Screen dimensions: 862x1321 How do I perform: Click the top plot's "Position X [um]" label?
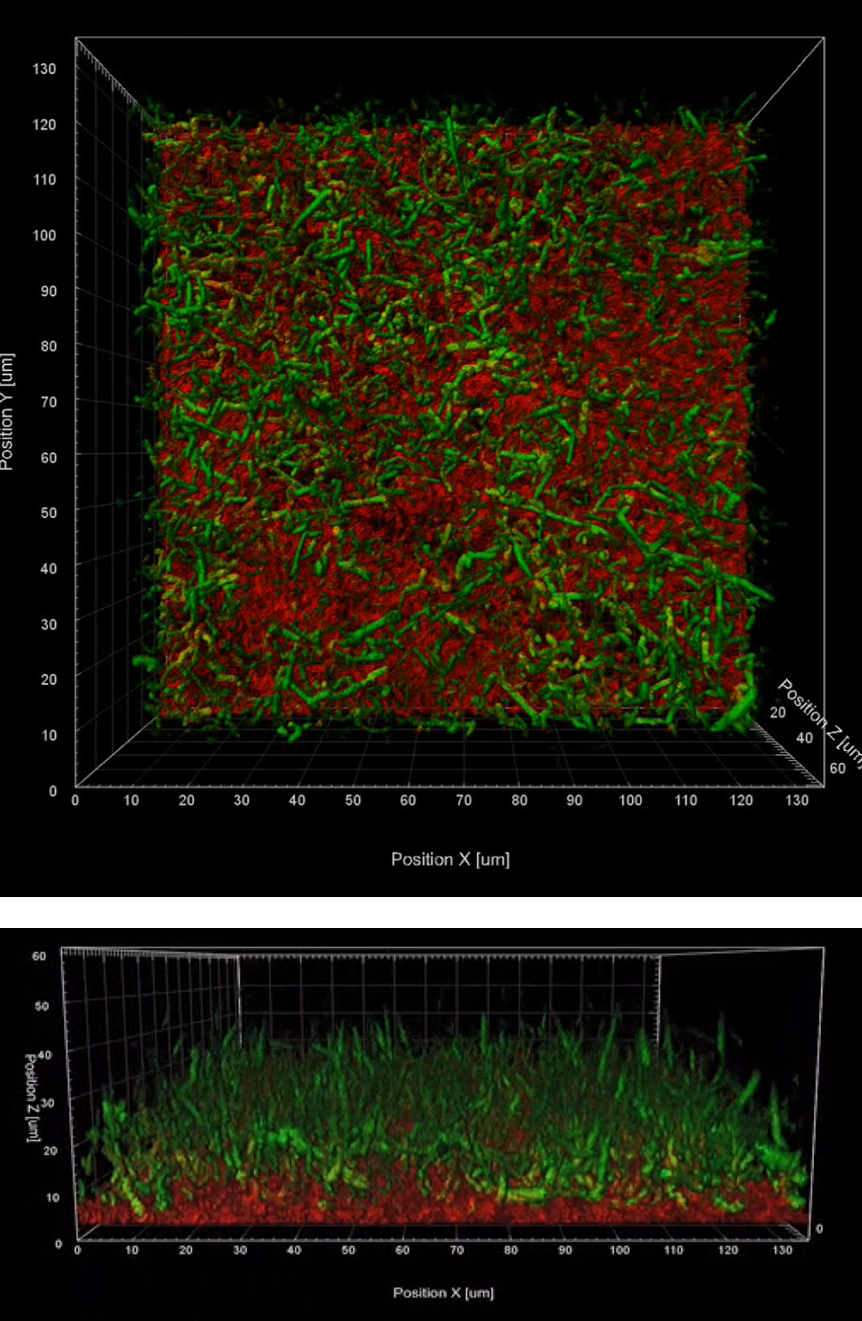point(450,859)
